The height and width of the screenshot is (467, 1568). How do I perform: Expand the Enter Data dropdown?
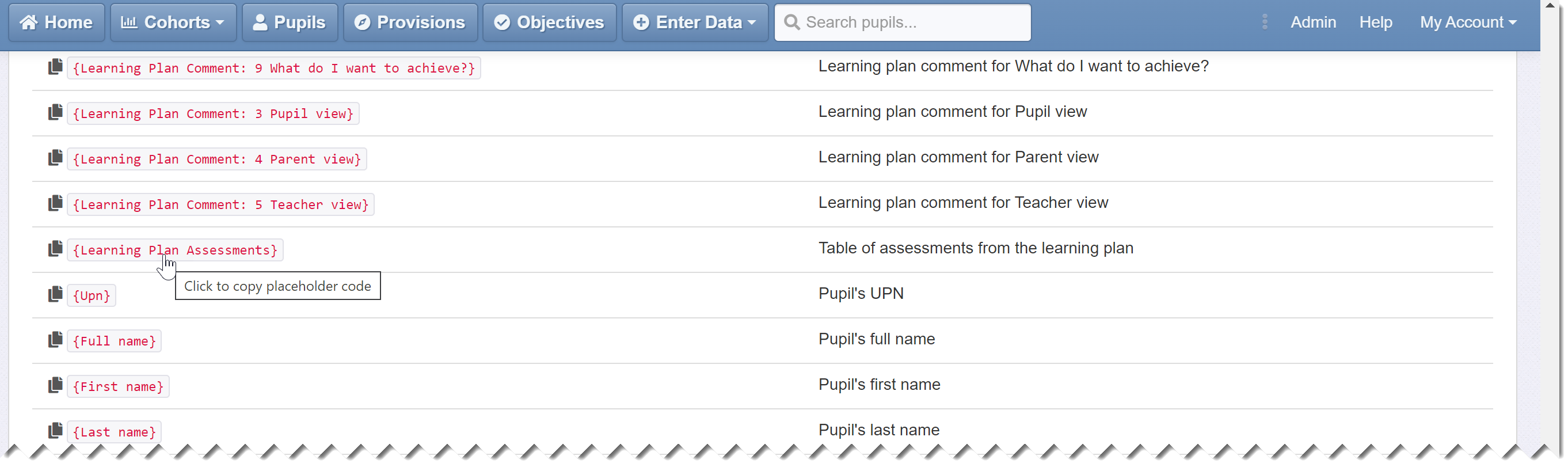pyautogui.click(x=695, y=22)
